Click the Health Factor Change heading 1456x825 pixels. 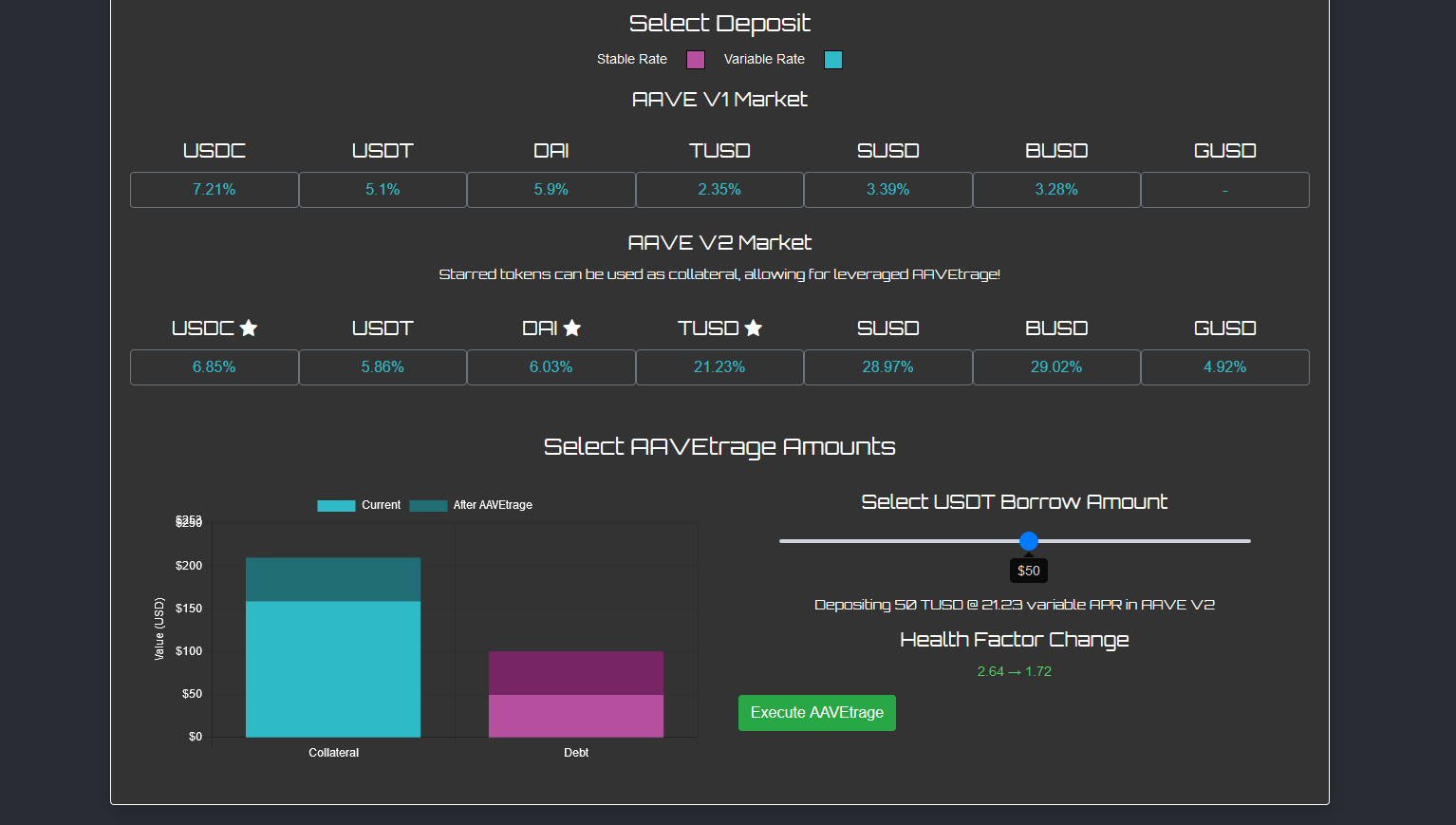[1015, 640]
